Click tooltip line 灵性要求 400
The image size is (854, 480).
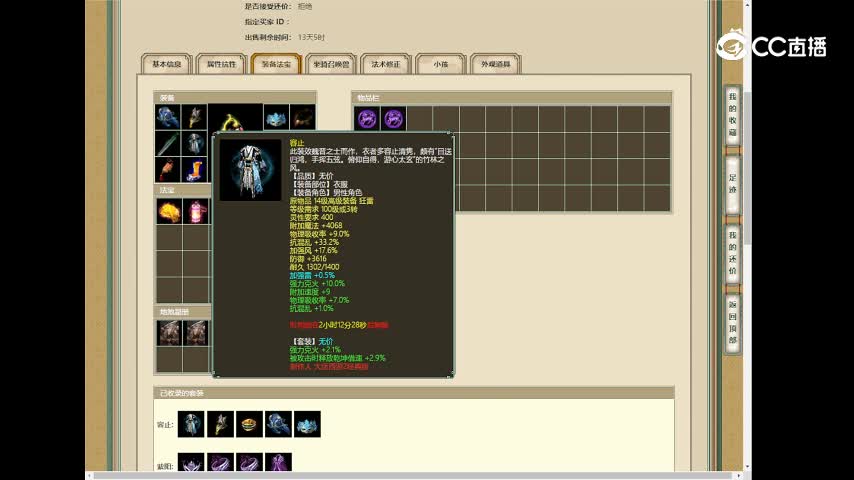pos(312,217)
